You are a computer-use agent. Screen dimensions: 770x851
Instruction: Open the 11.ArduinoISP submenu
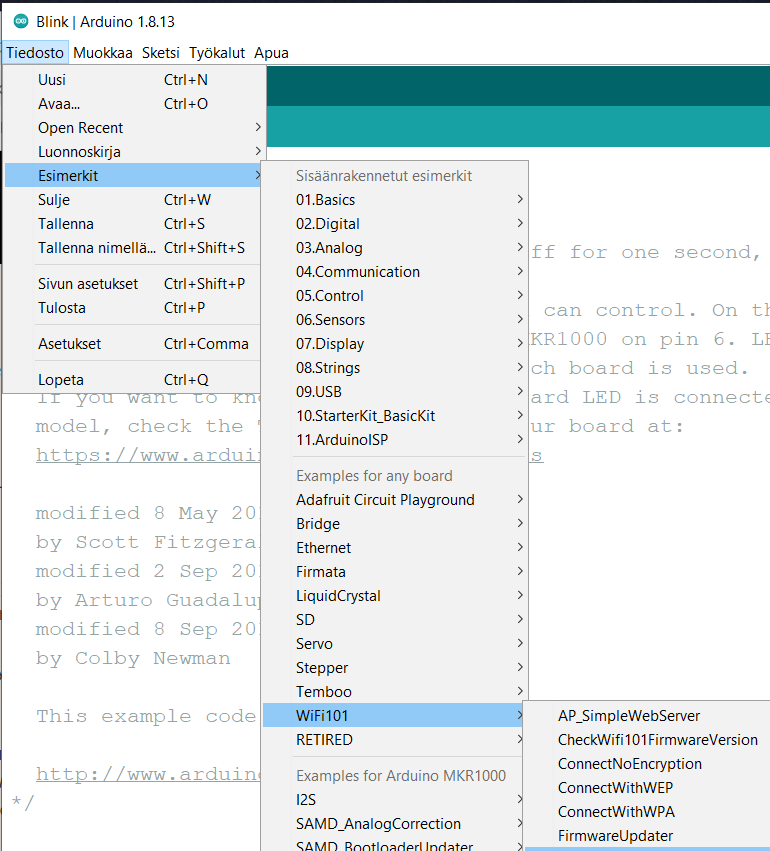pos(394,440)
